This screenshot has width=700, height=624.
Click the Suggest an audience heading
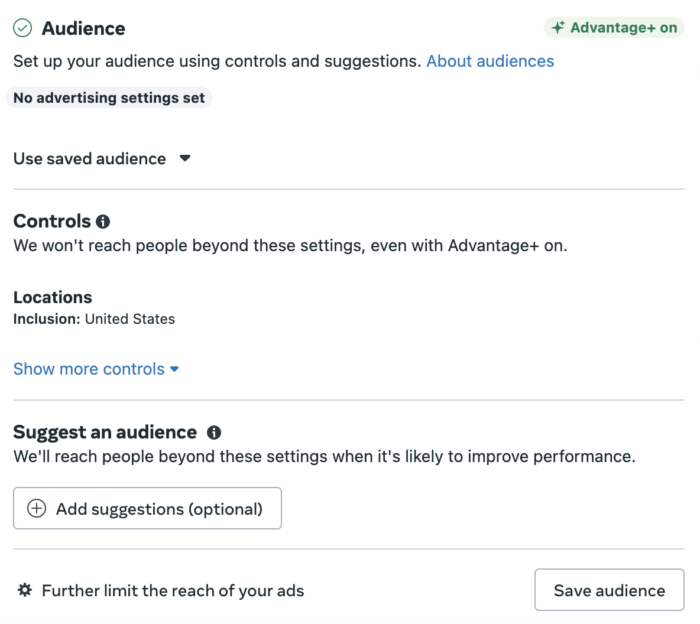pos(105,432)
